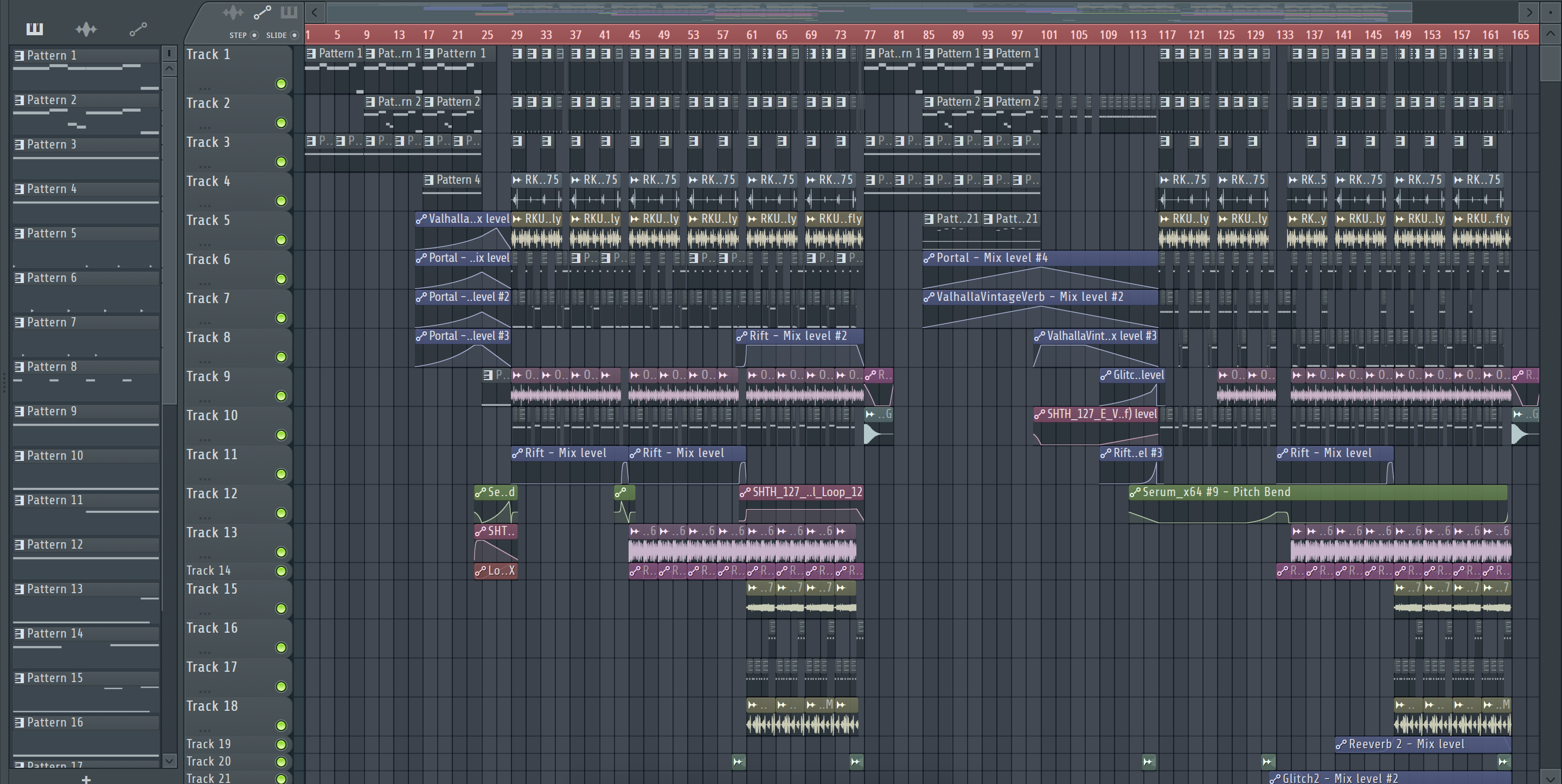1562x784 pixels.
Task: Mute Track 14 with its green LED
Action: coord(281,570)
